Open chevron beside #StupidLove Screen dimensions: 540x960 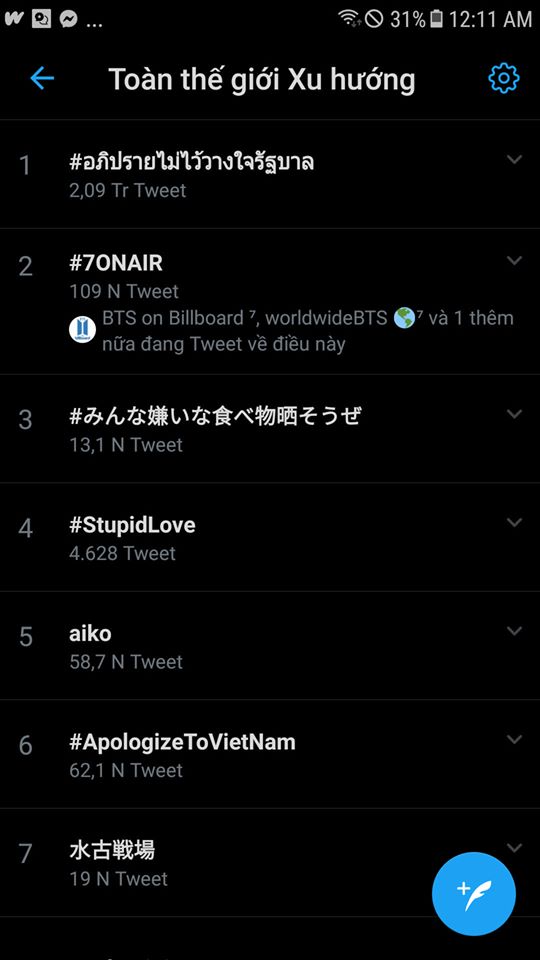[514, 522]
